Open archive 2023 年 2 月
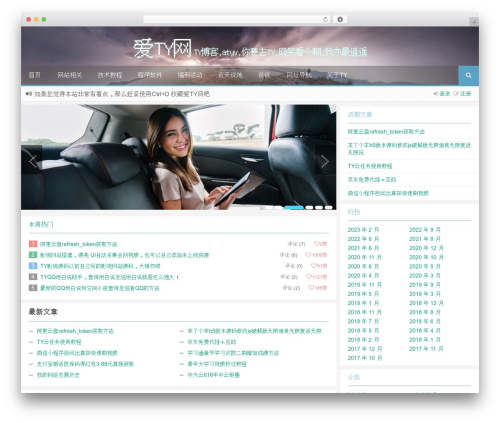 point(363,230)
